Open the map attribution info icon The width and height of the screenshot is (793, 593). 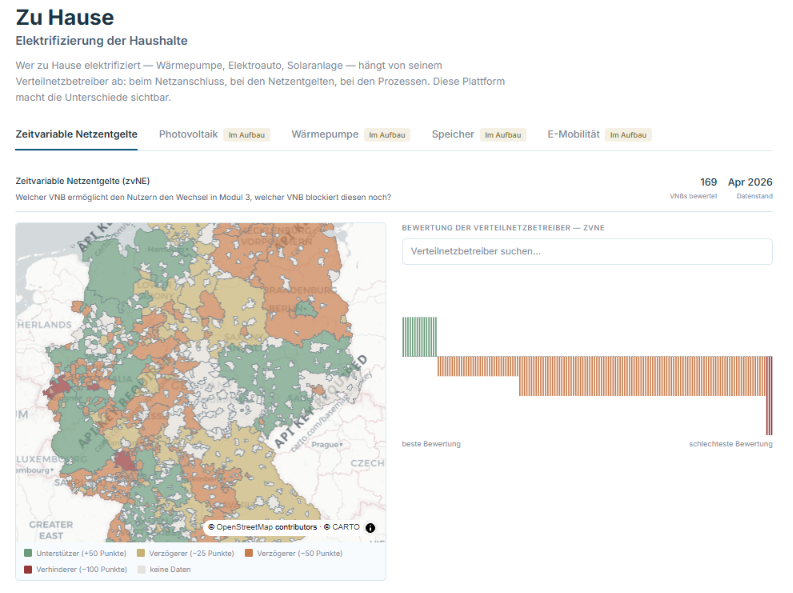pyautogui.click(x=370, y=528)
